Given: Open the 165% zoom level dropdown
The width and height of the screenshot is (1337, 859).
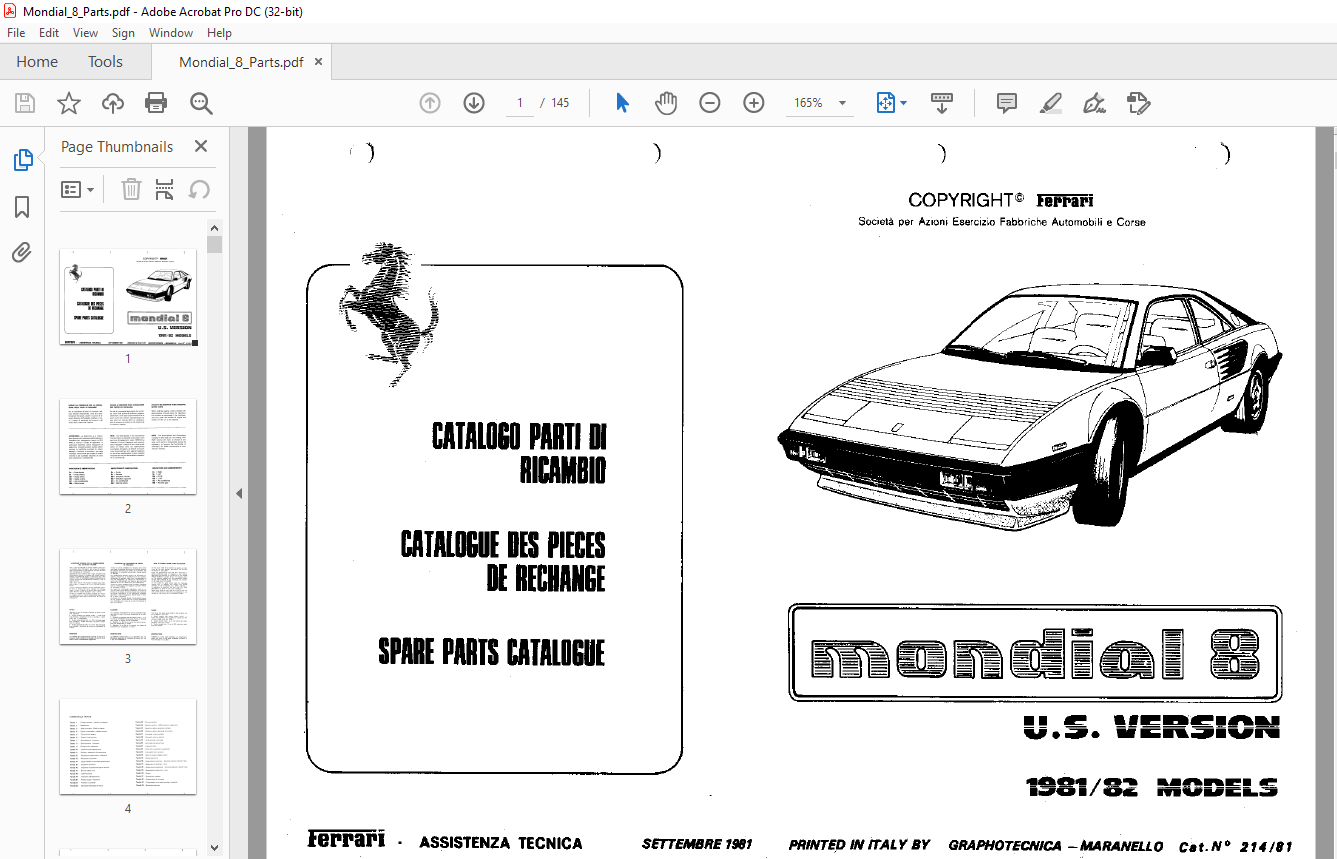Looking at the screenshot, I should point(842,103).
